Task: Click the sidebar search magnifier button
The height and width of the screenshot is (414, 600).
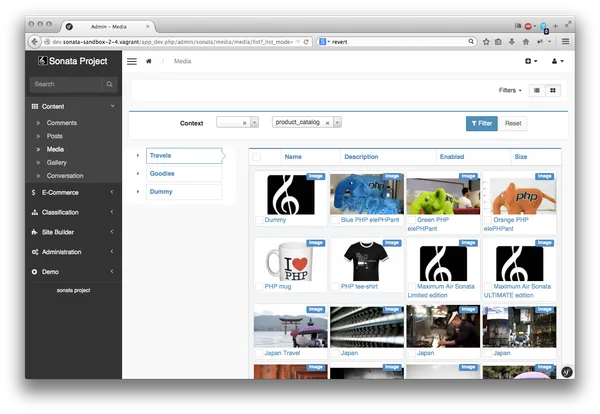Action: (110, 84)
